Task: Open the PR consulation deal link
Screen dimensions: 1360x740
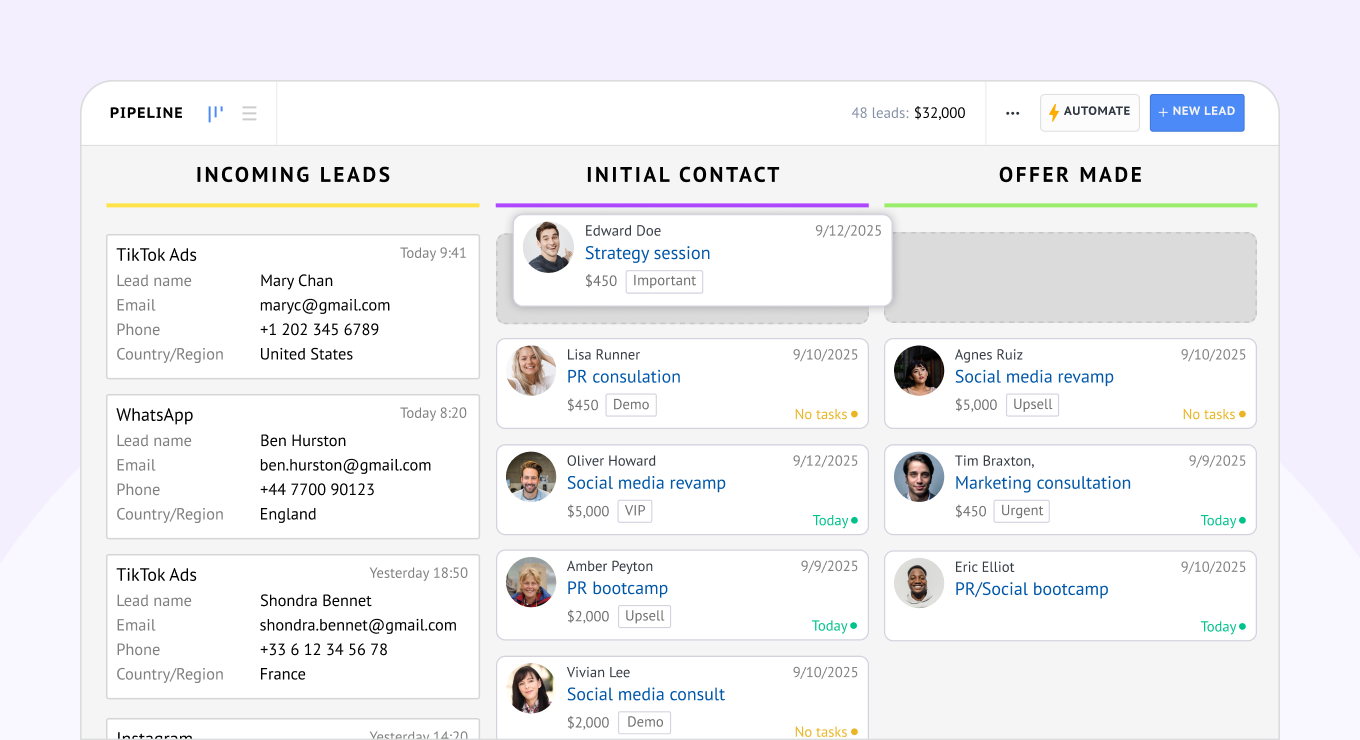Action: 623,377
